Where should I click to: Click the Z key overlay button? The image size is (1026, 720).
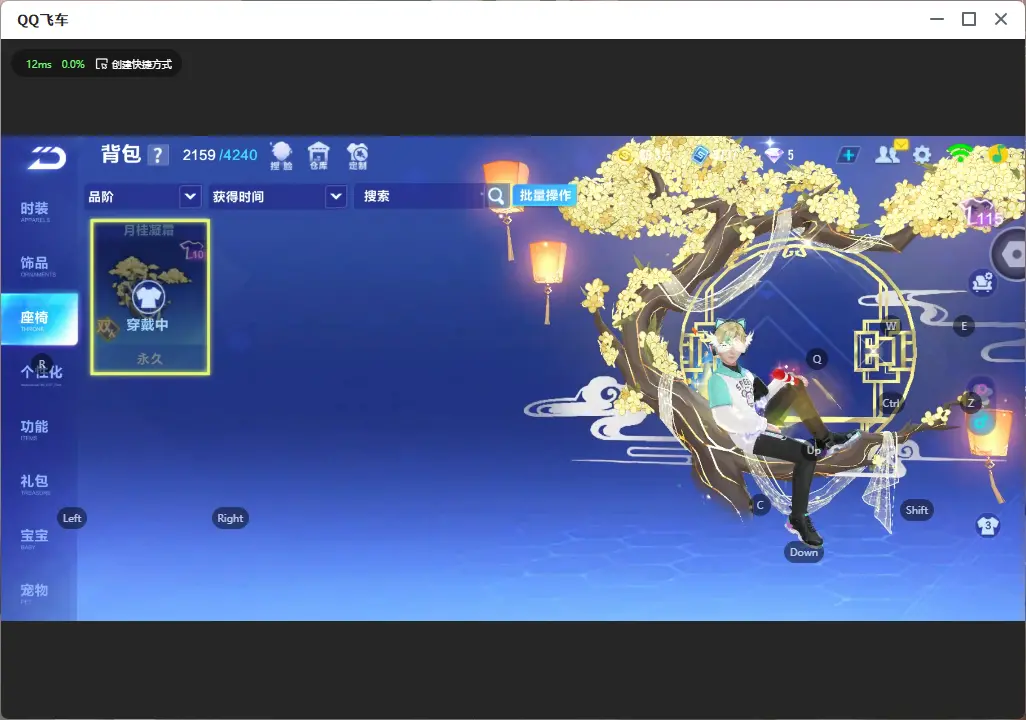(971, 403)
